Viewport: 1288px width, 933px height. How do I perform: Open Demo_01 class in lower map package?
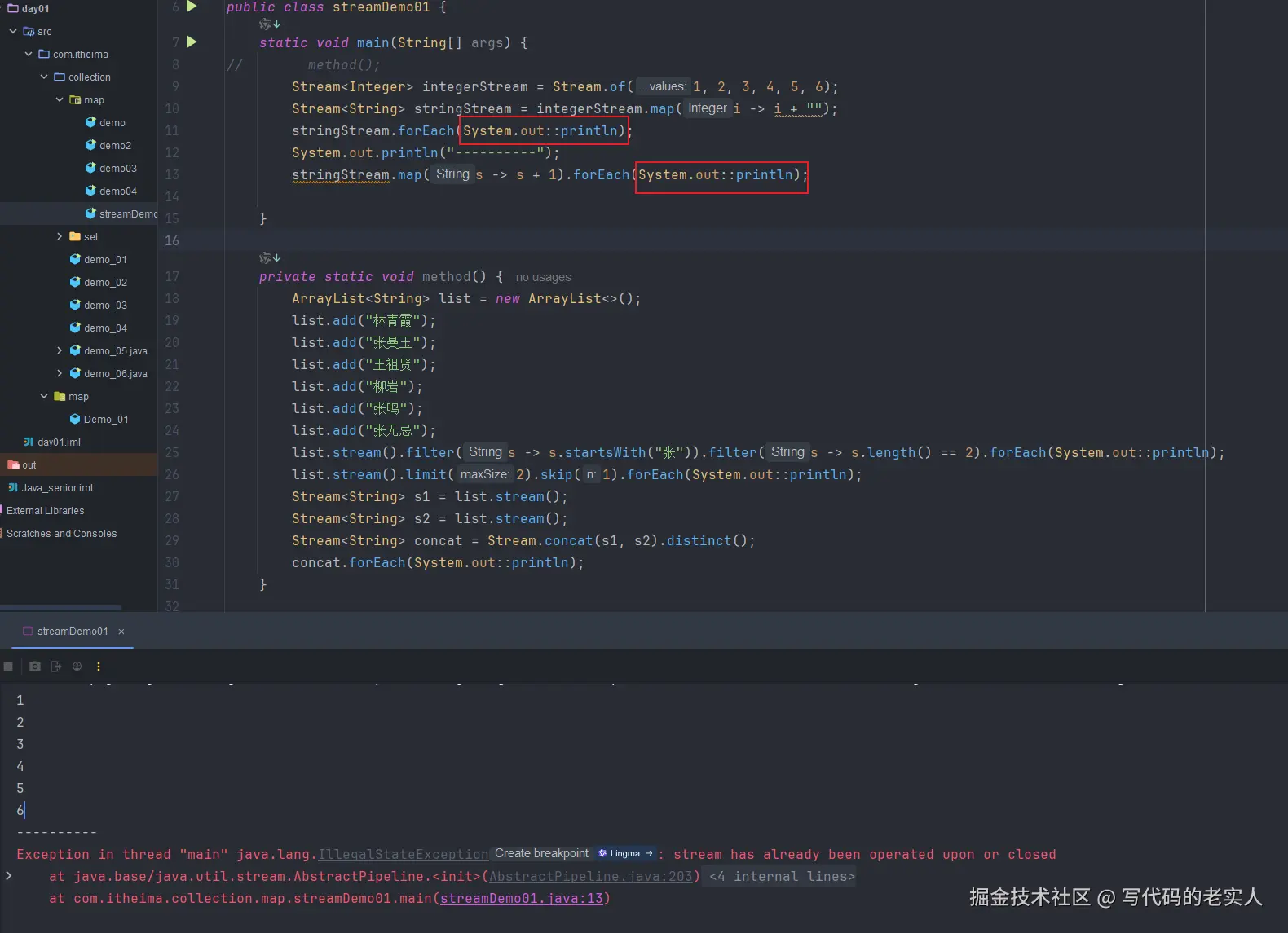106,419
